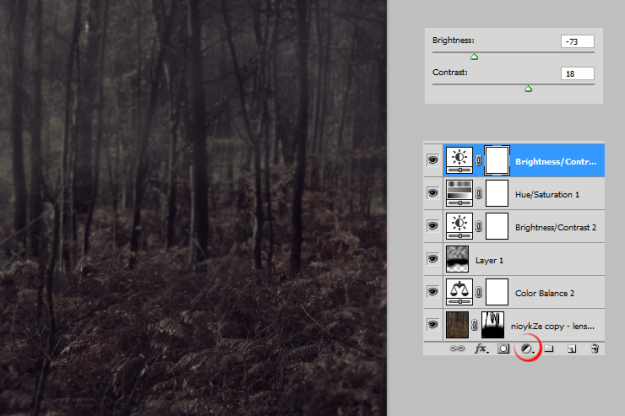Viewport: 625px width, 416px height.
Task: Hide the nioykZe copy layer
Action: point(433,324)
